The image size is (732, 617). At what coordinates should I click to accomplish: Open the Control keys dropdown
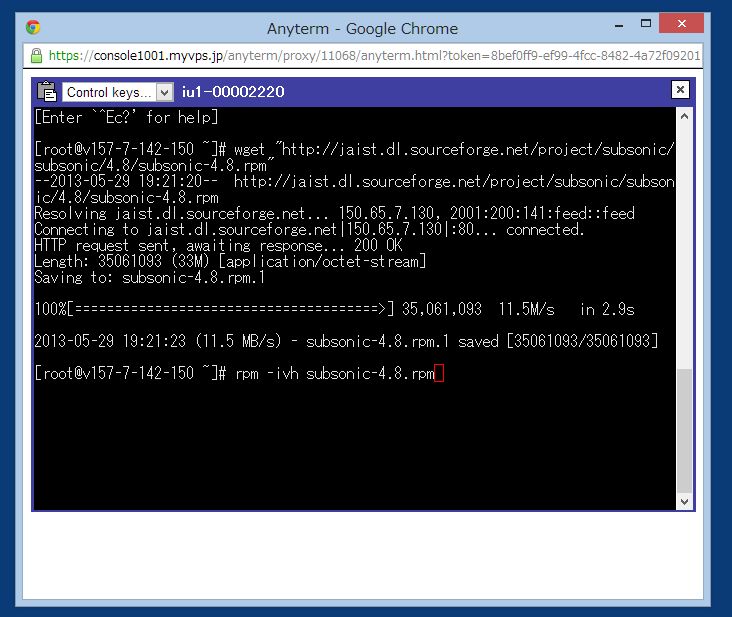[118, 92]
